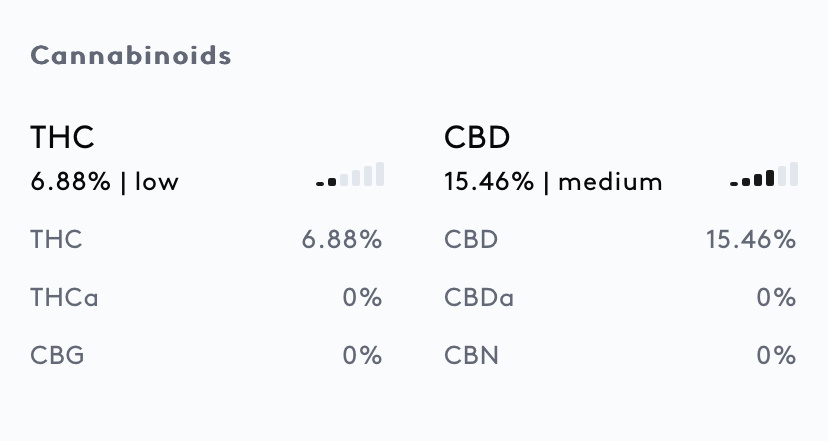828x441 pixels.
Task: Click the 15.46% figure in CBD summary
Action: [489, 182]
